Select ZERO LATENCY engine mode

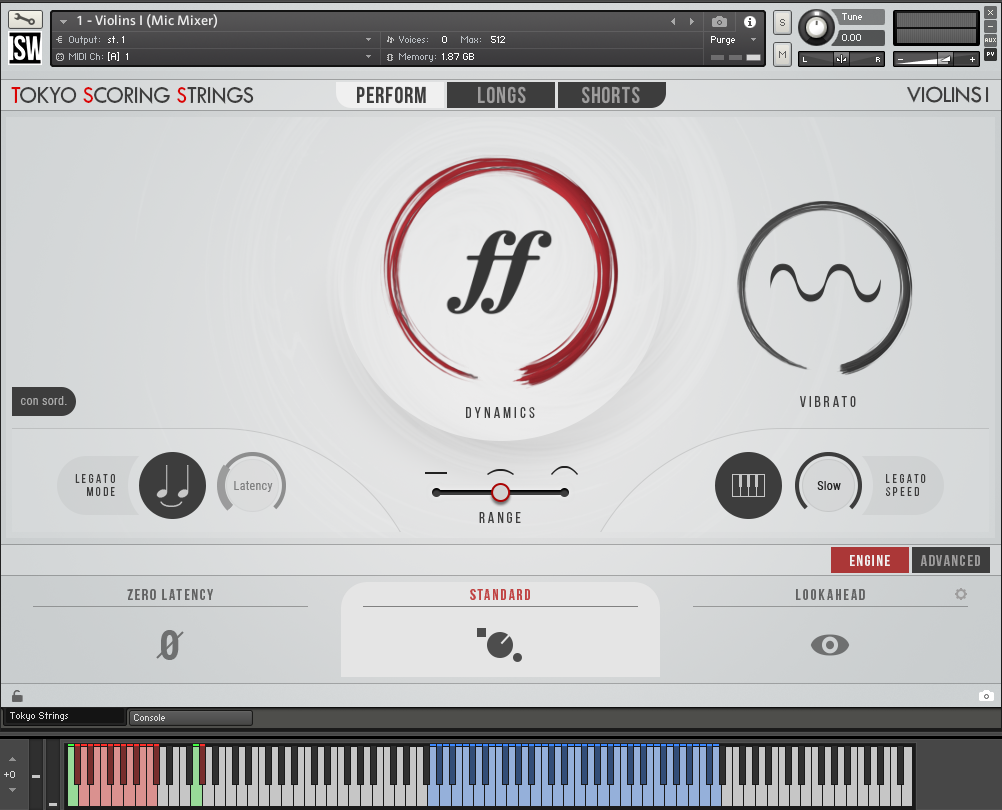coord(170,595)
